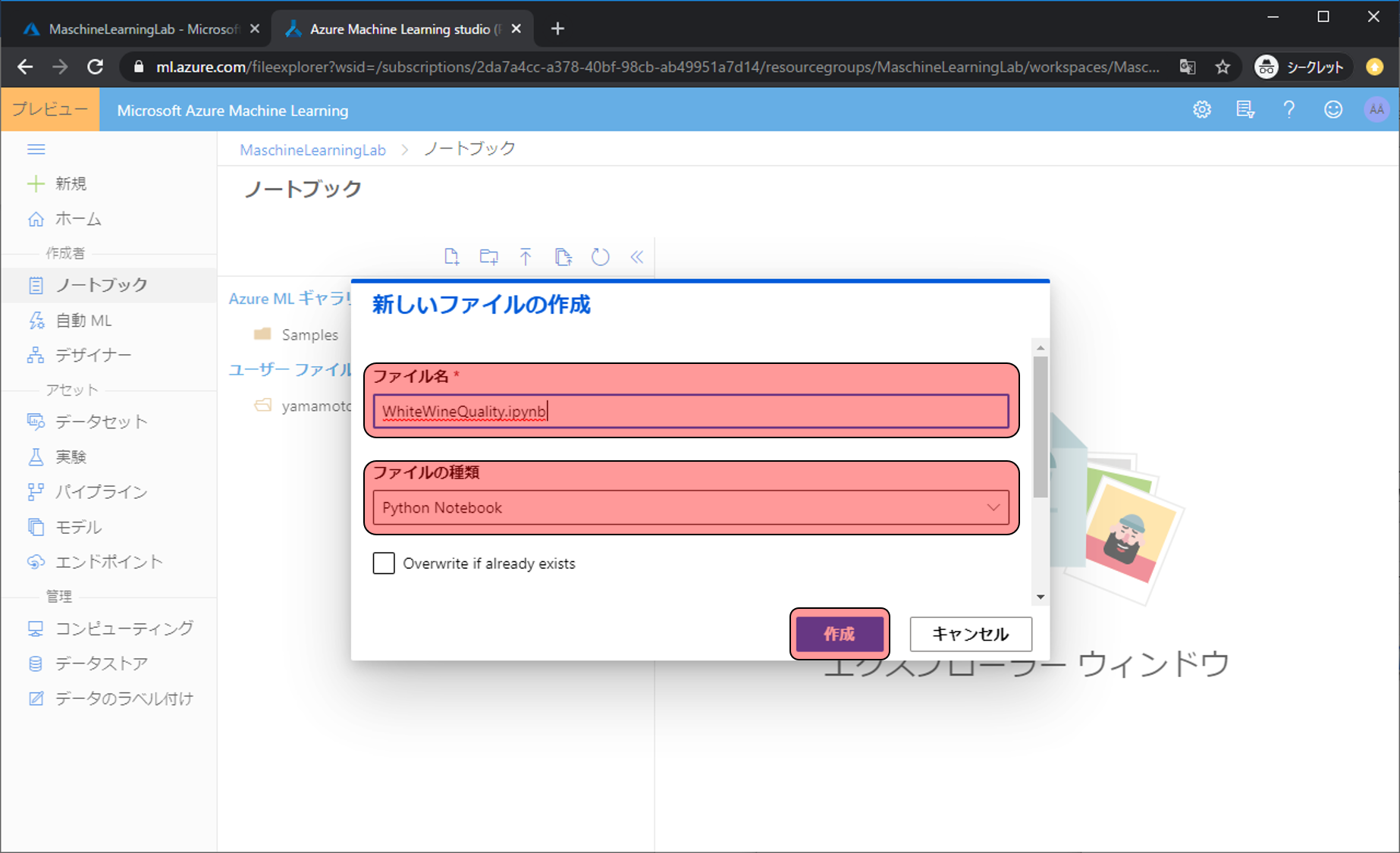This screenshot has width=1400, height=853.
Task: Collapse the file explorer pane with double chevron
Action: tap(637, 257)
